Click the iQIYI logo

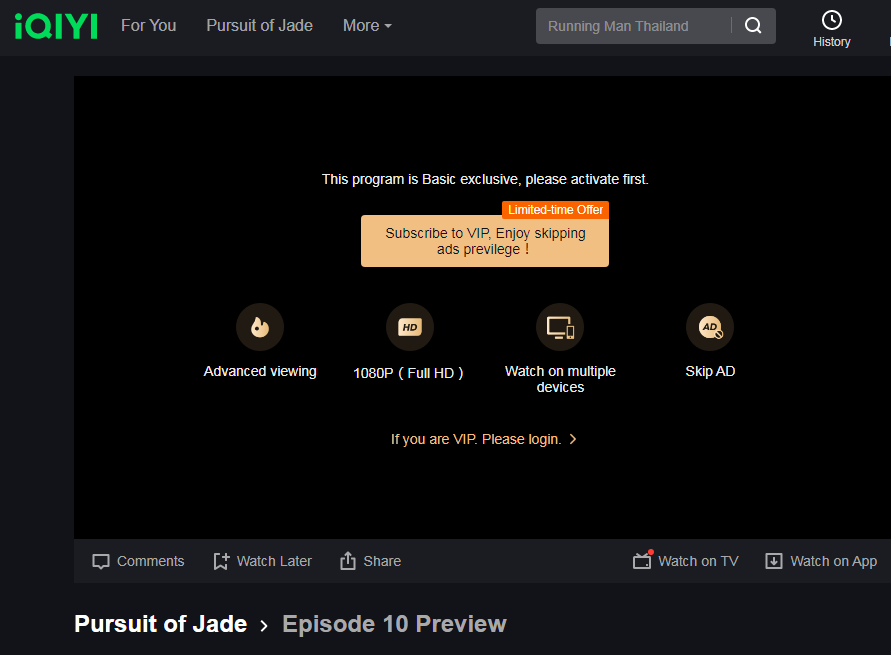pyautogui.click(x=56, y=26)
